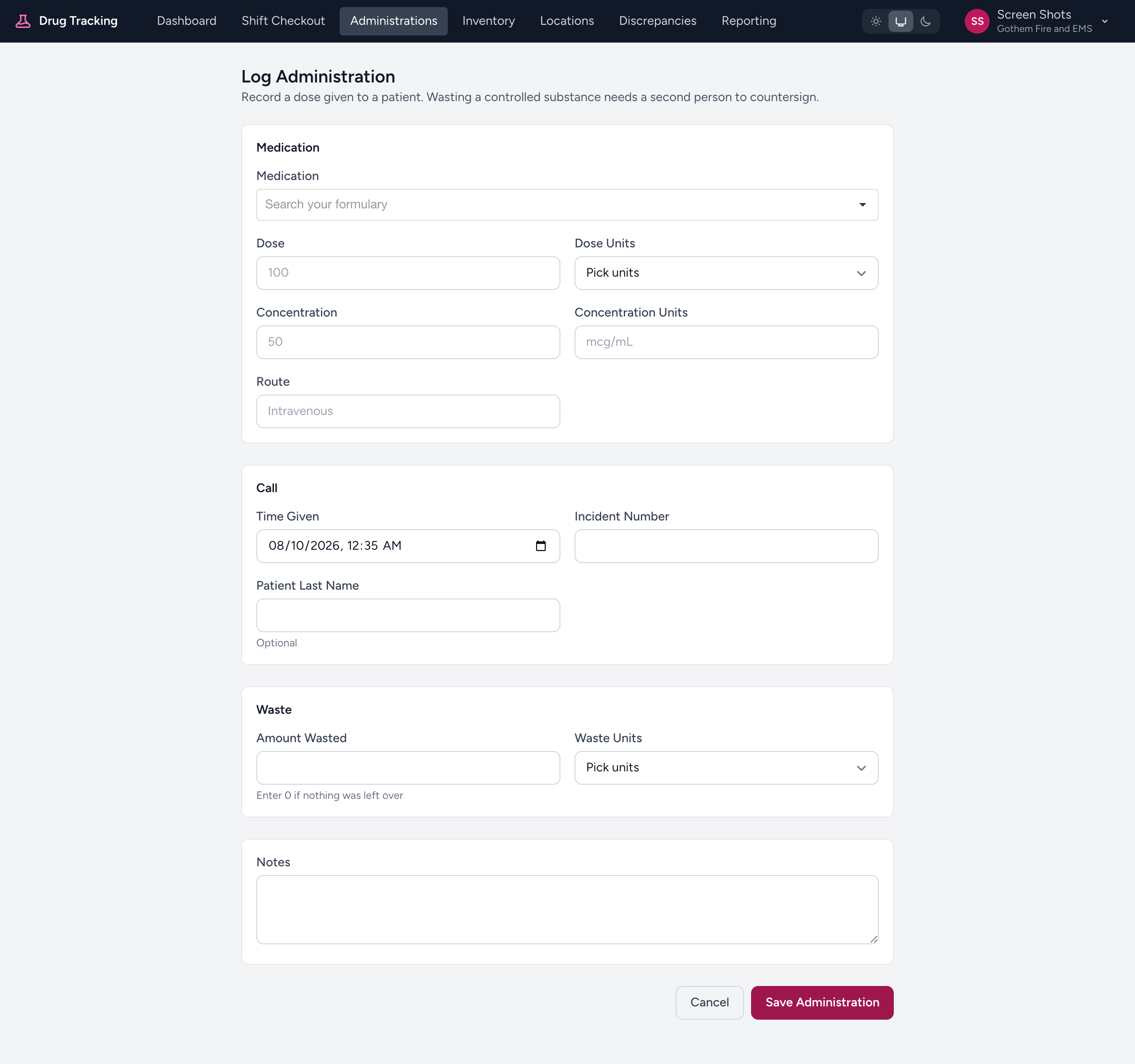This screenshot has width=1135, height=1064.
Task: Click the Optional hint under Patient Last Name
Action: point(276,643)
